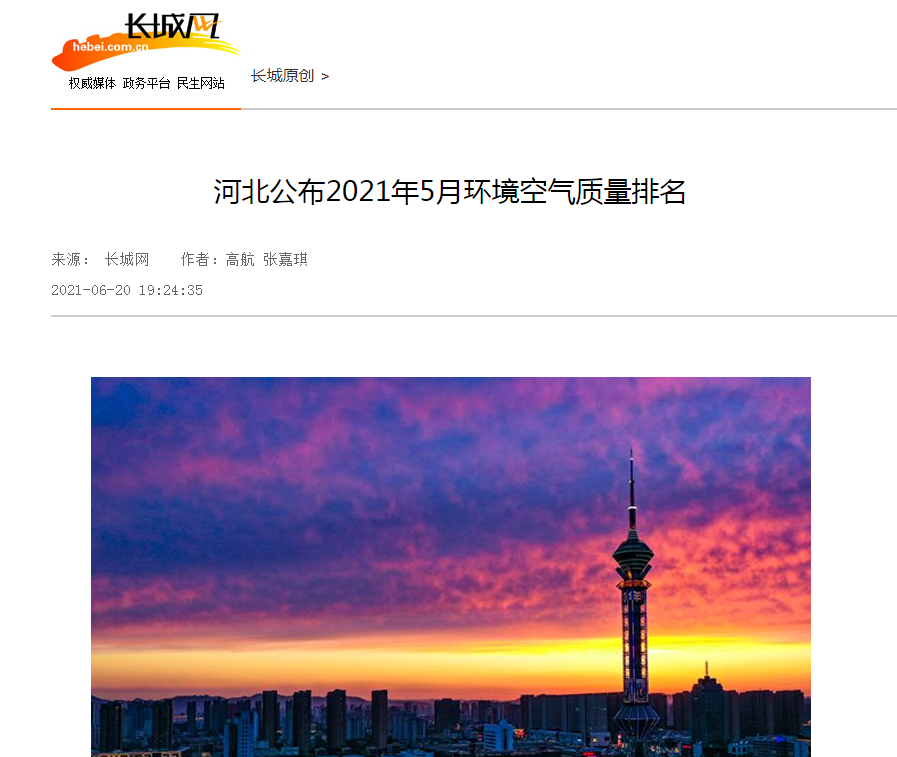
Task: Click the 政务平台 slogan text
Action: point(146,84)
